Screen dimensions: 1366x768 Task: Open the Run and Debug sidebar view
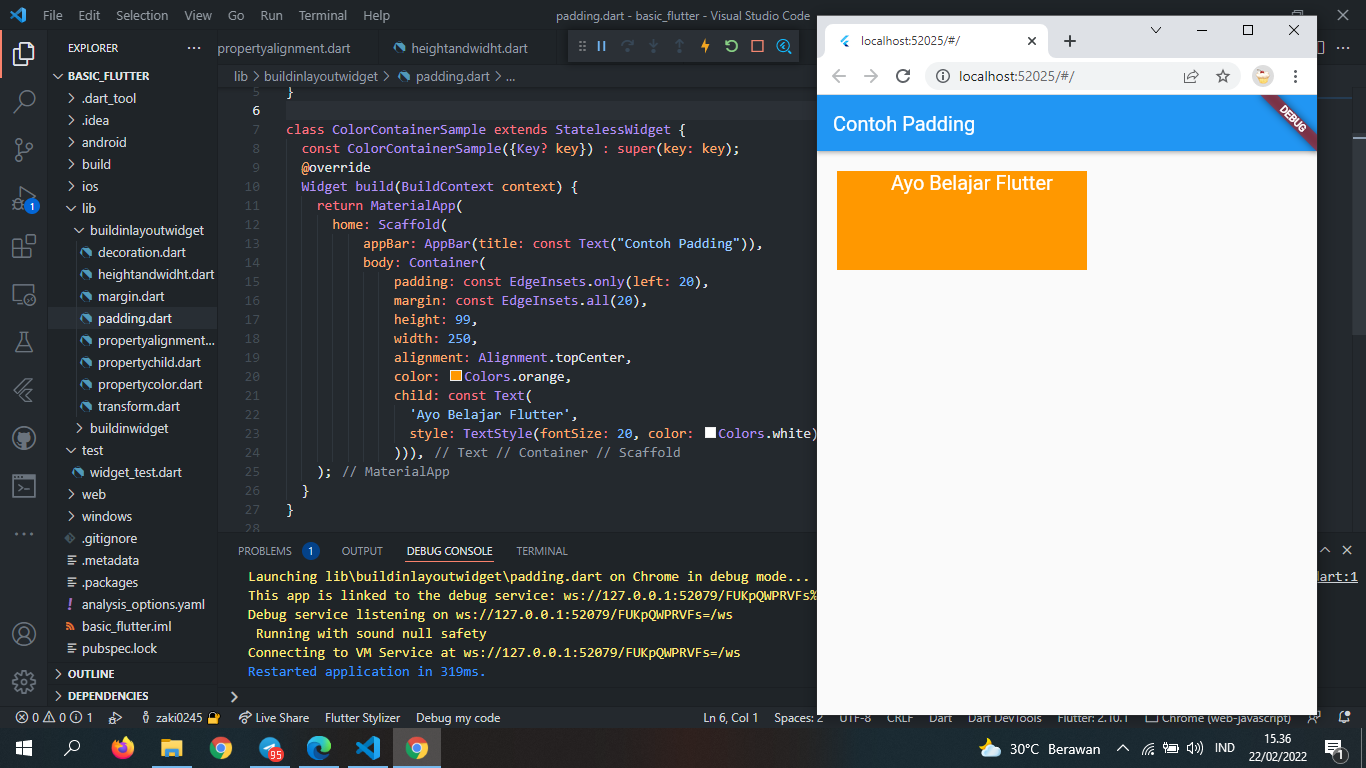click(24, 199)
